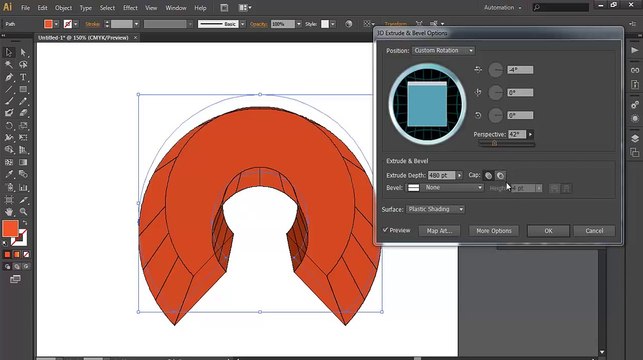Viewport: 643px width, 360px height.
Task: Click the More Options button
Action: [494, 231]
